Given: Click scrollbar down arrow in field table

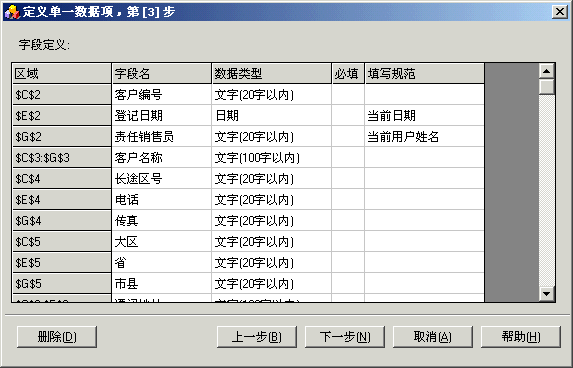Looking at the screenshot, I should tap(547, 293).
